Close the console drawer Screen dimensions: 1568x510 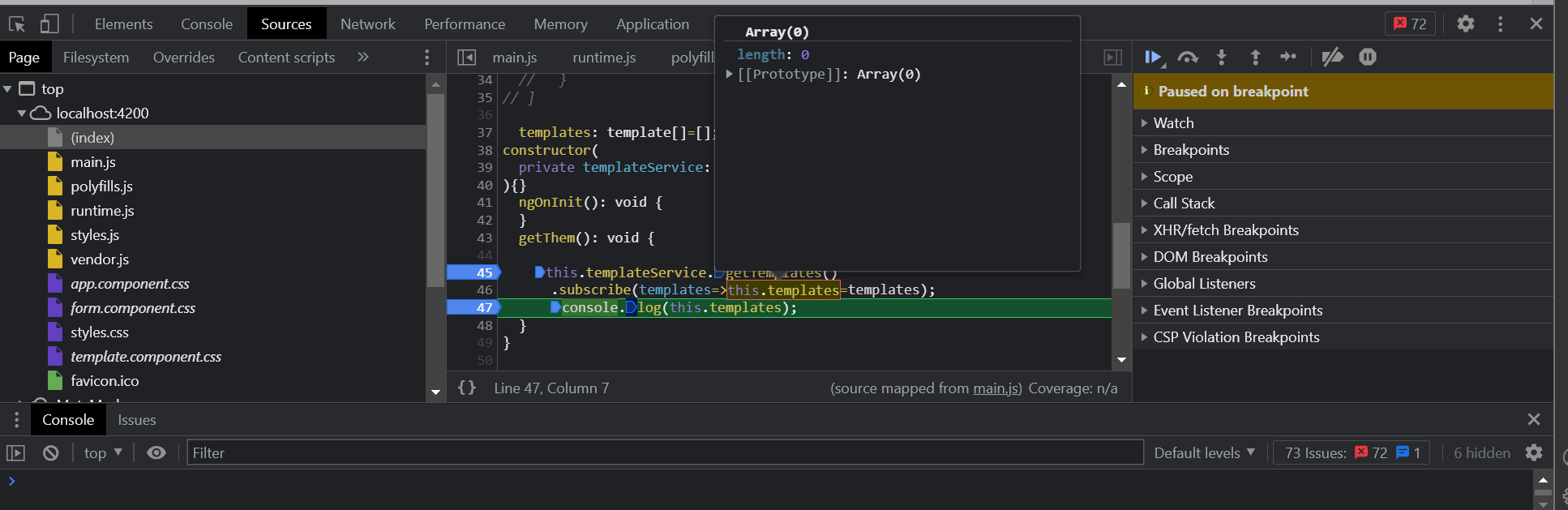1534,419
